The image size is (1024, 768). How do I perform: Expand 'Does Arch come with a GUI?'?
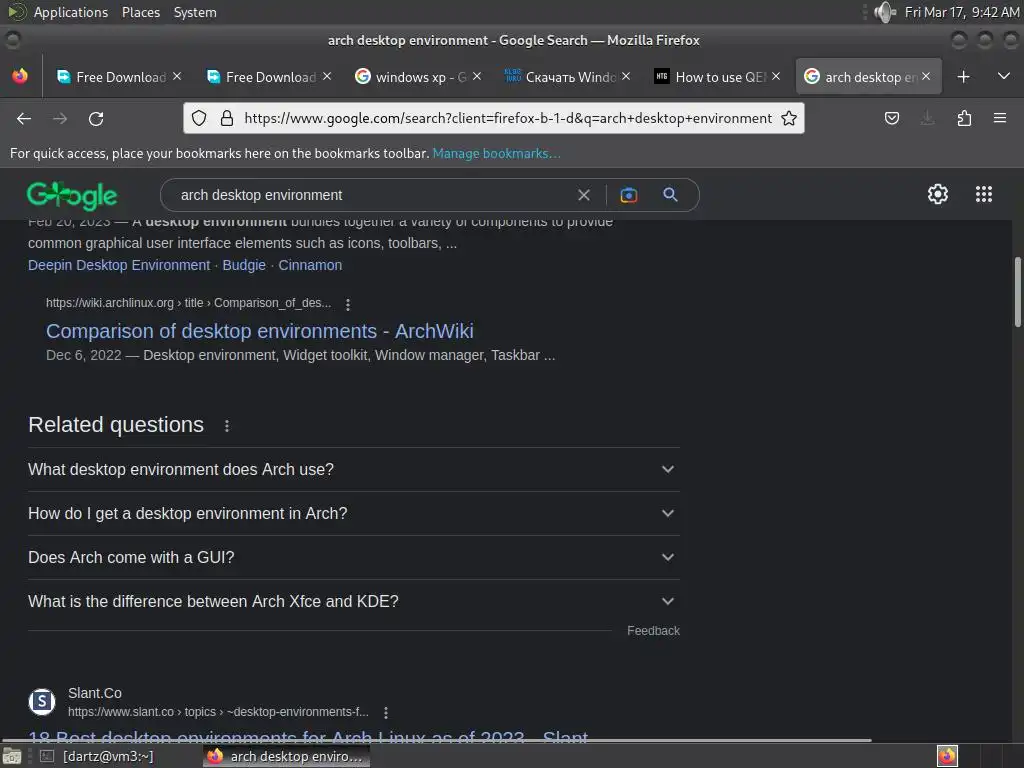pyautogui.click(x=354, y=558)
